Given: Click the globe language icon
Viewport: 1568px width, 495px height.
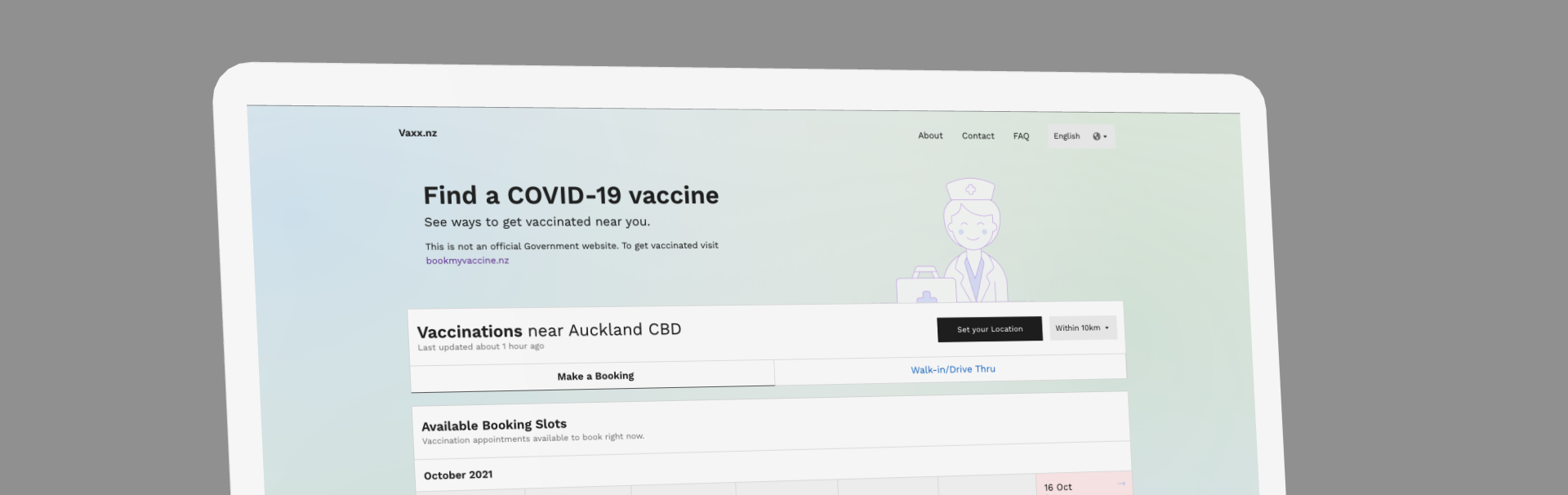Looking at the screenshot, I should click(1096, 136).
